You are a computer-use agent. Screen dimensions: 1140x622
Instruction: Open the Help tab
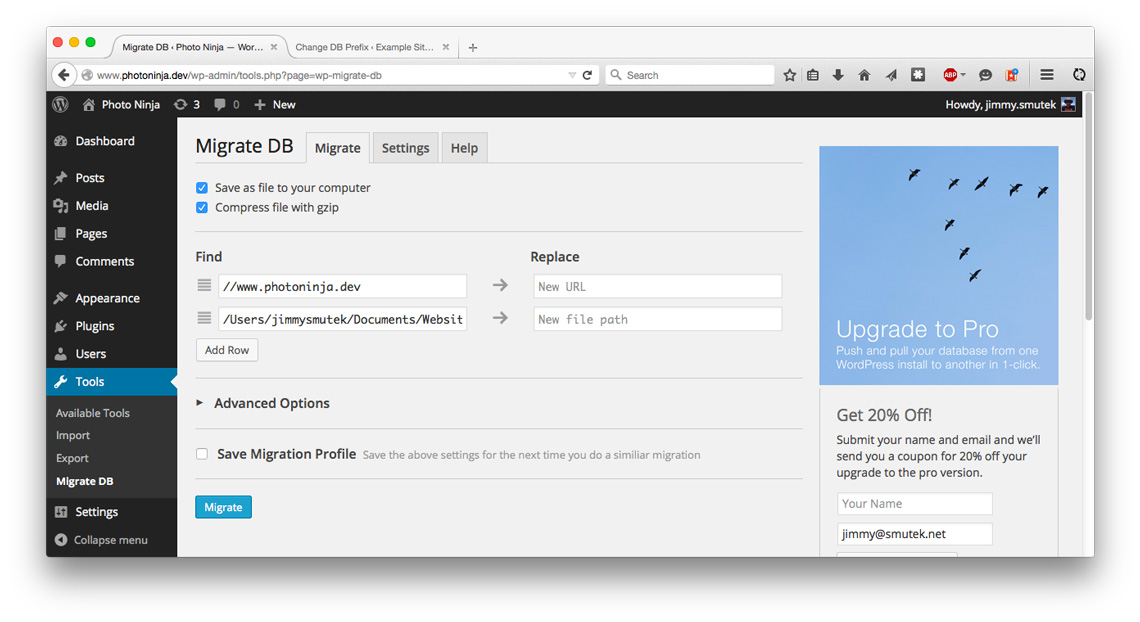tap(464, 148)
